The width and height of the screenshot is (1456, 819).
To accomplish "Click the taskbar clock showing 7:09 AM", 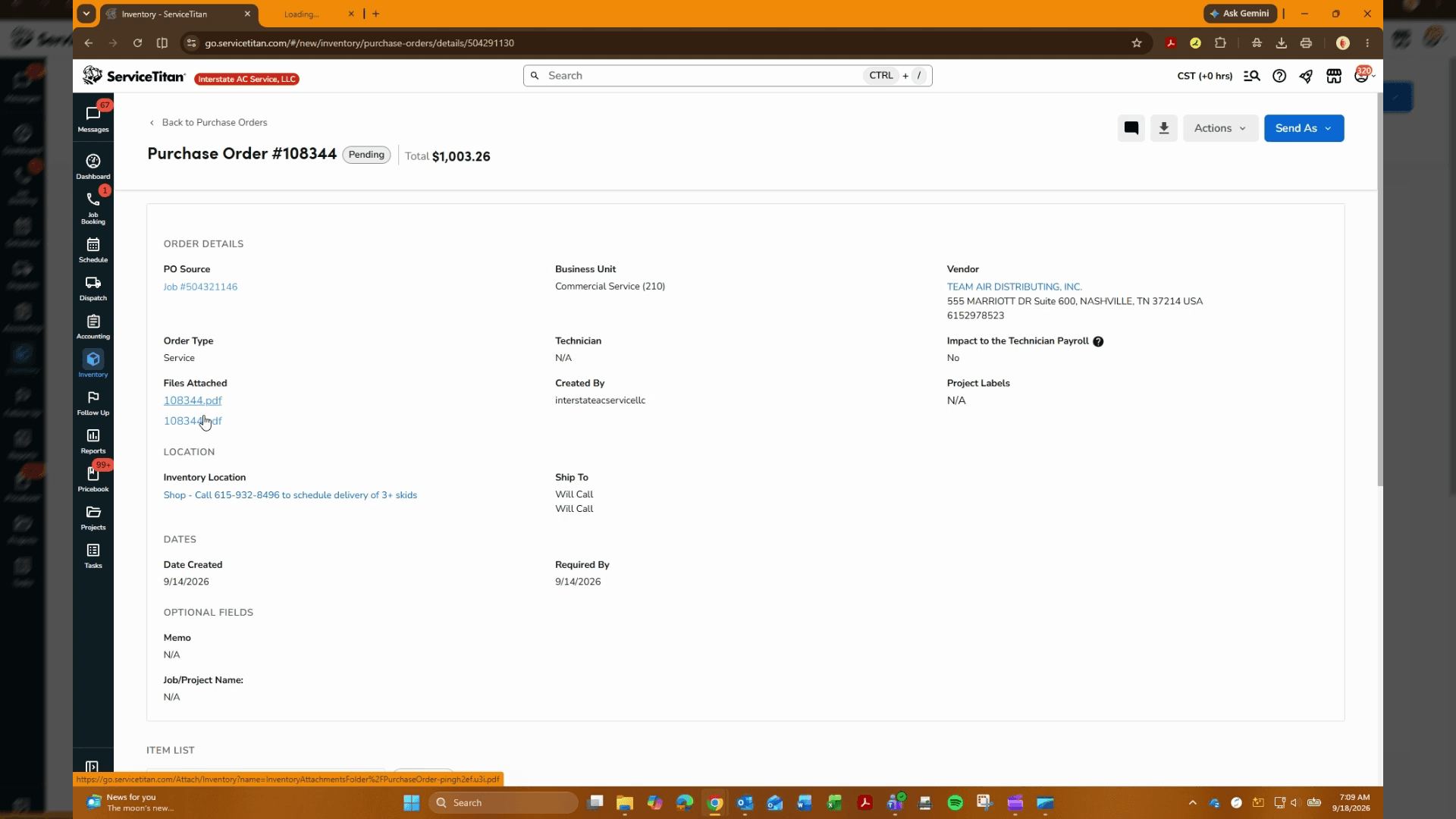I will pos(1351,802).
